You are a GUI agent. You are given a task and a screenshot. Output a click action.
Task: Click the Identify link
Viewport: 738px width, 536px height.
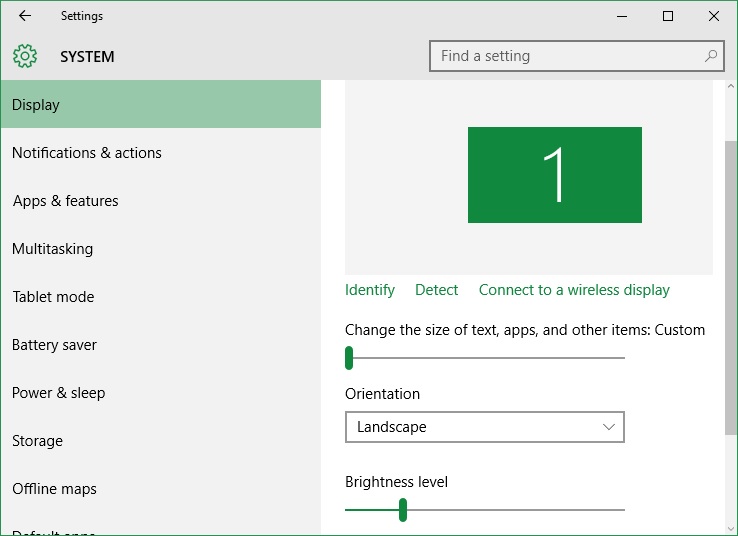click(370, 290)
